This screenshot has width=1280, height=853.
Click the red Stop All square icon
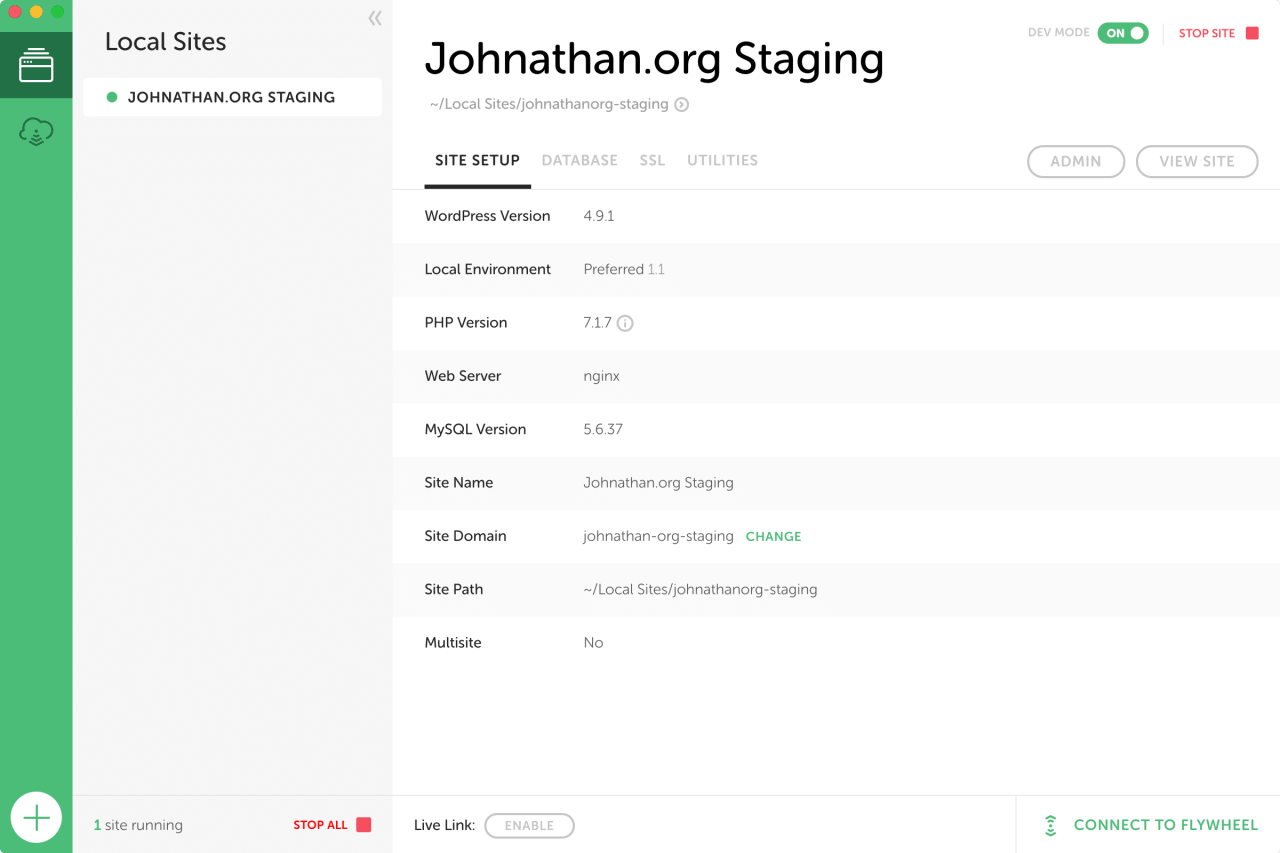tap(364, 825)
